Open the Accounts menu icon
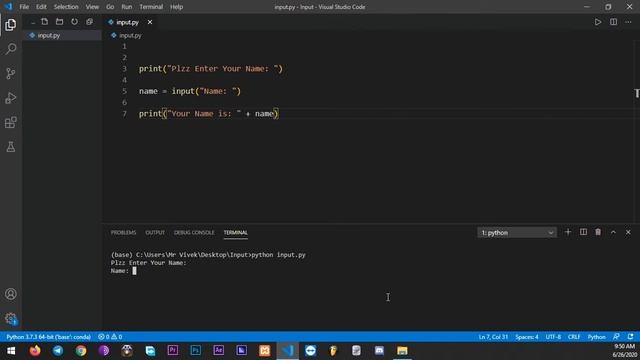The width and height of the screenshot is (640, 360). click(11, 294)
